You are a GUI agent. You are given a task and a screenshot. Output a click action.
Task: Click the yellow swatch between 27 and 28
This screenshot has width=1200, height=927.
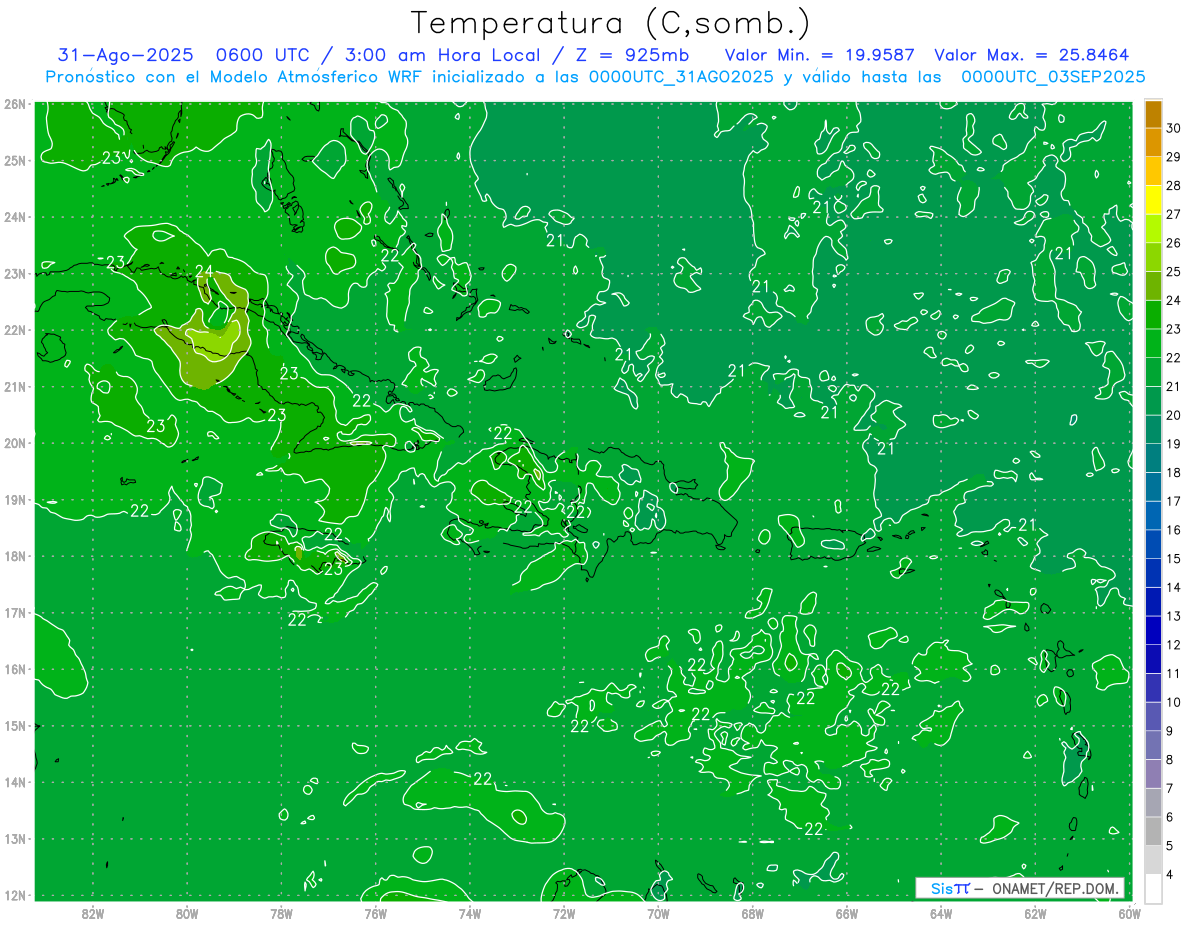[x=1153, y=200]
